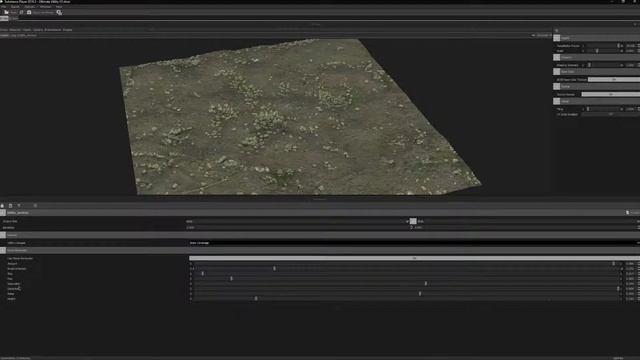Collapse the Base Color section in the right panel

pyautogui.click(x=557, y=72)
